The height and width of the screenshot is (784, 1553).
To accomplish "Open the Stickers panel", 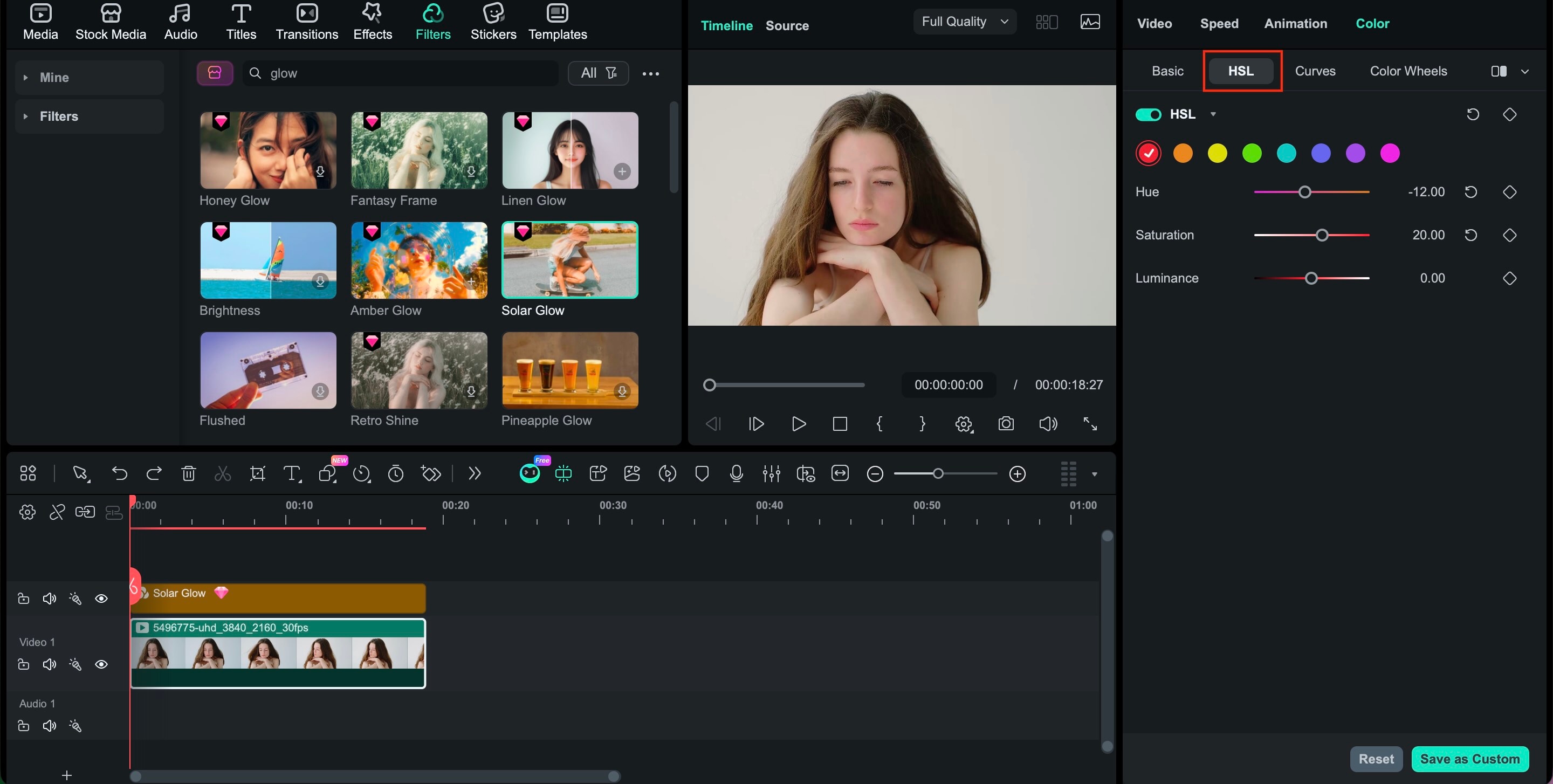I will pos(492,22).
